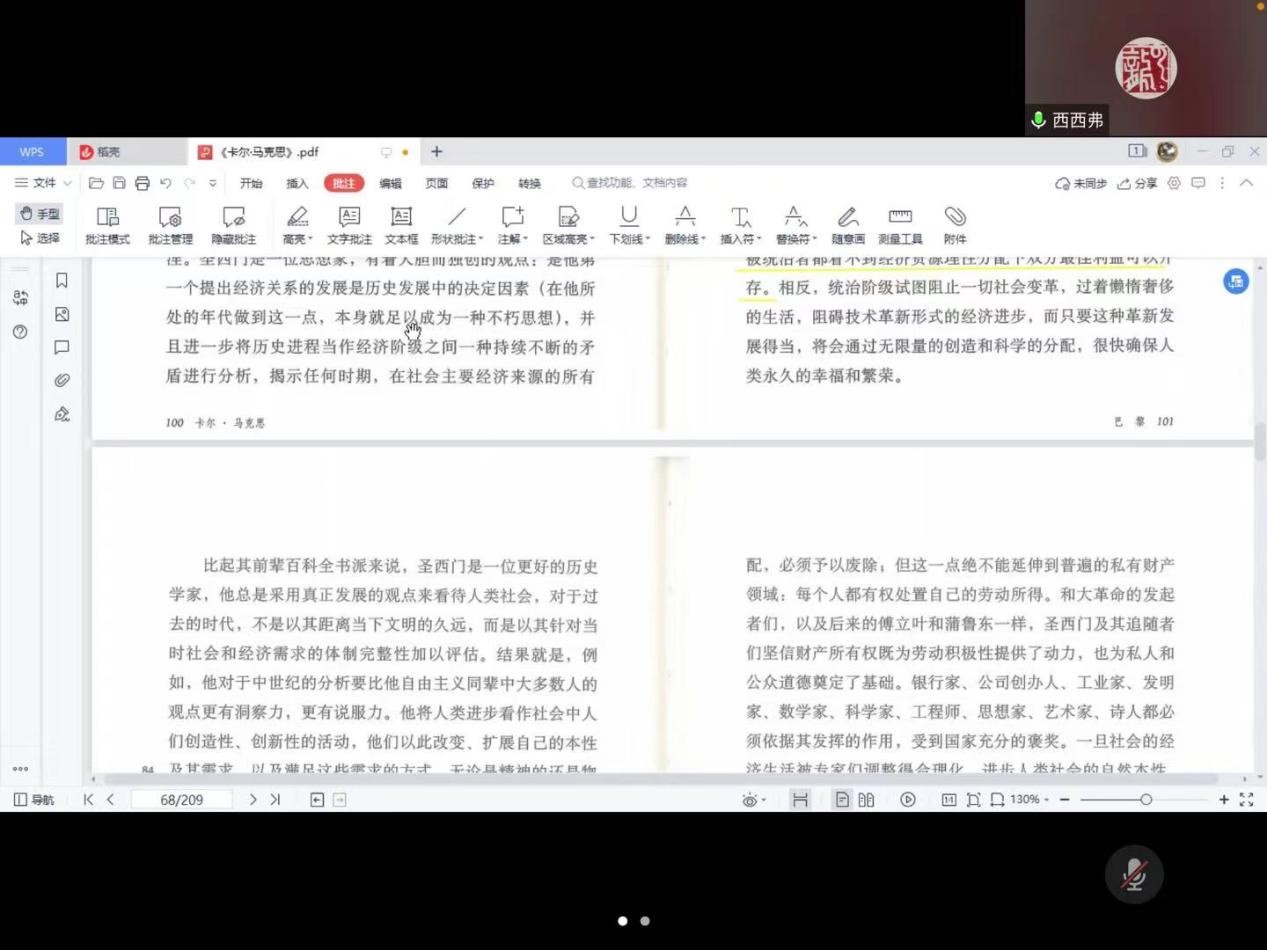Enable 批注模式 annotation mode
The height and width of the screenshot is (950, 1267).
pos(107,225)
